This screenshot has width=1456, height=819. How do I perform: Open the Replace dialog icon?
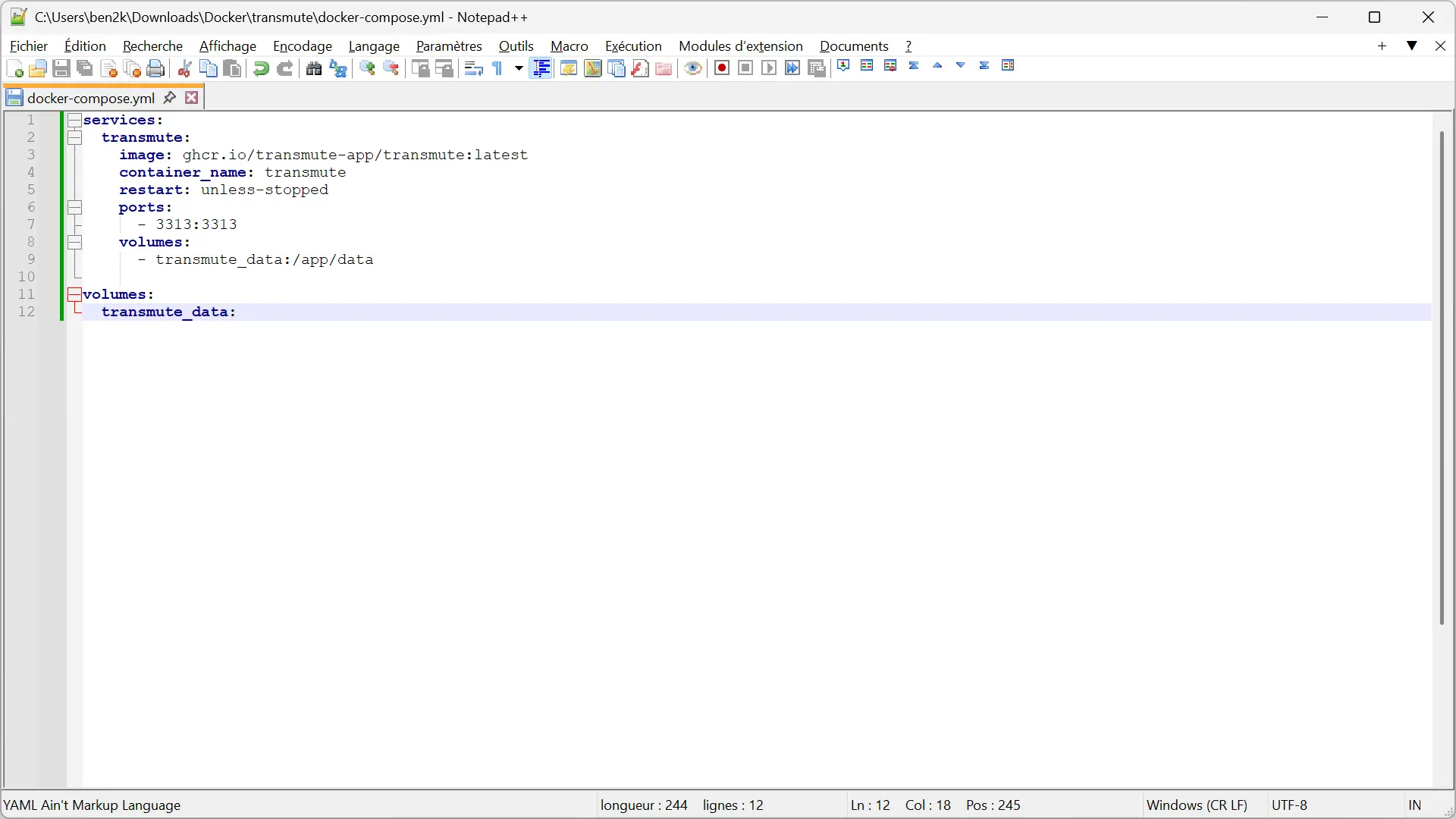(x=338, y=69)
